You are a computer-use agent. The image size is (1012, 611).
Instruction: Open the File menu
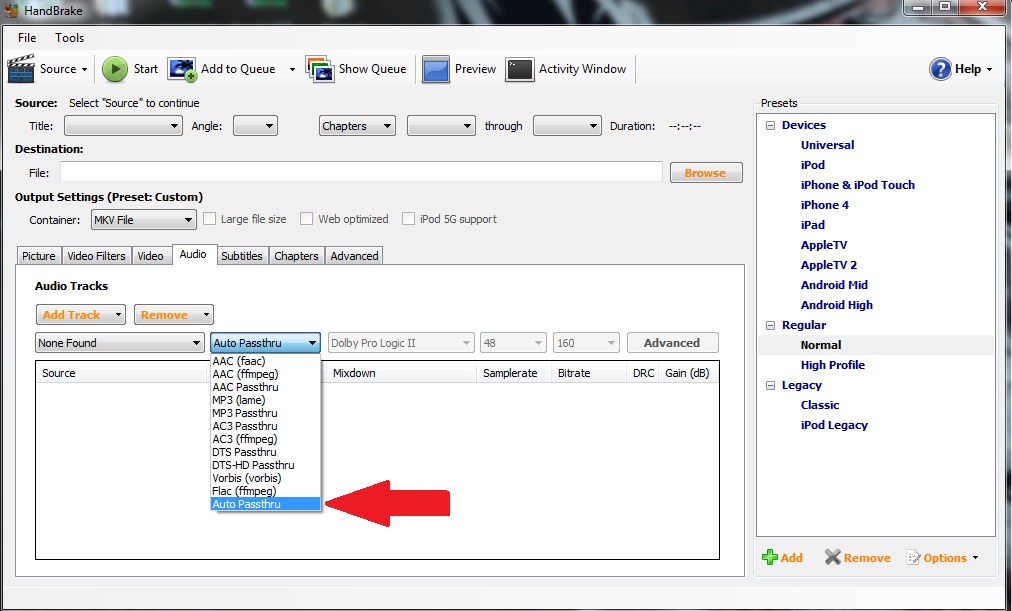point(27,37)
